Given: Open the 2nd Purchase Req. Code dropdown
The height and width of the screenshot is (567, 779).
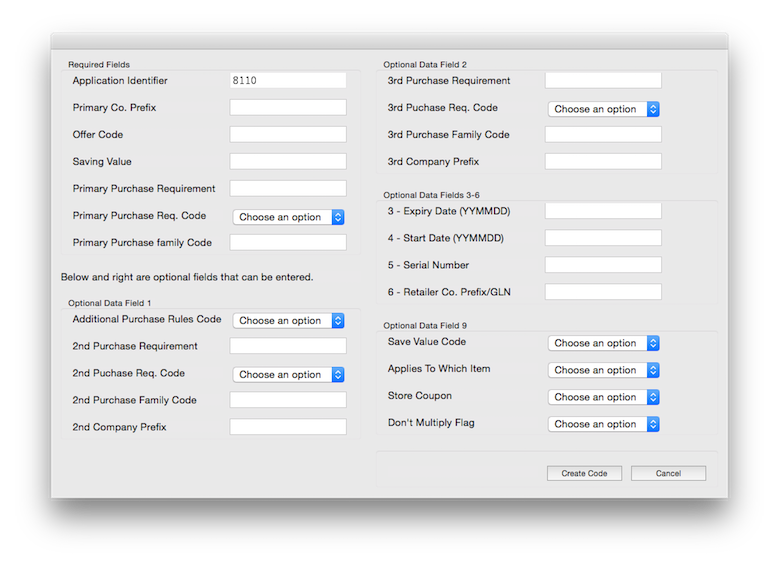Looking at the screenshot, I should (288, 375).
